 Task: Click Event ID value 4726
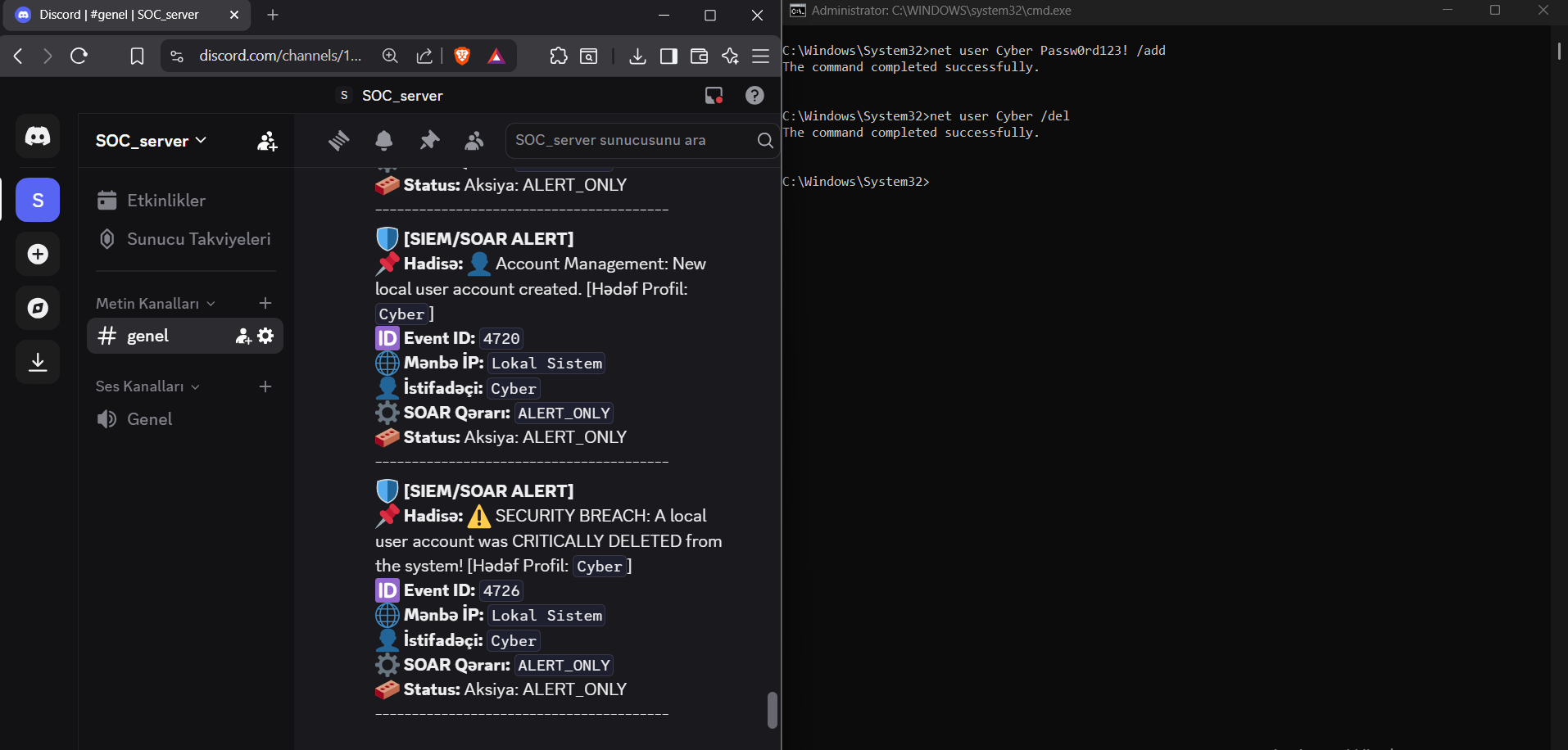[501, 590]
